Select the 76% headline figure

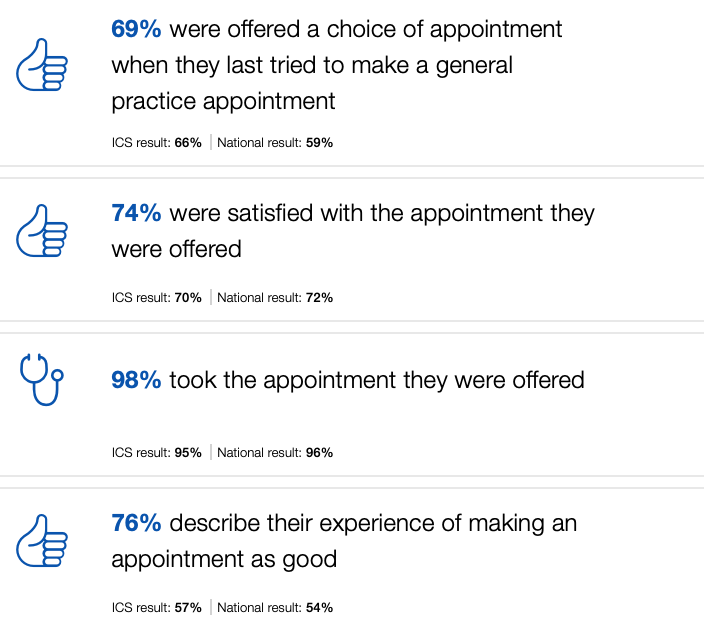[x=136, y=523]
